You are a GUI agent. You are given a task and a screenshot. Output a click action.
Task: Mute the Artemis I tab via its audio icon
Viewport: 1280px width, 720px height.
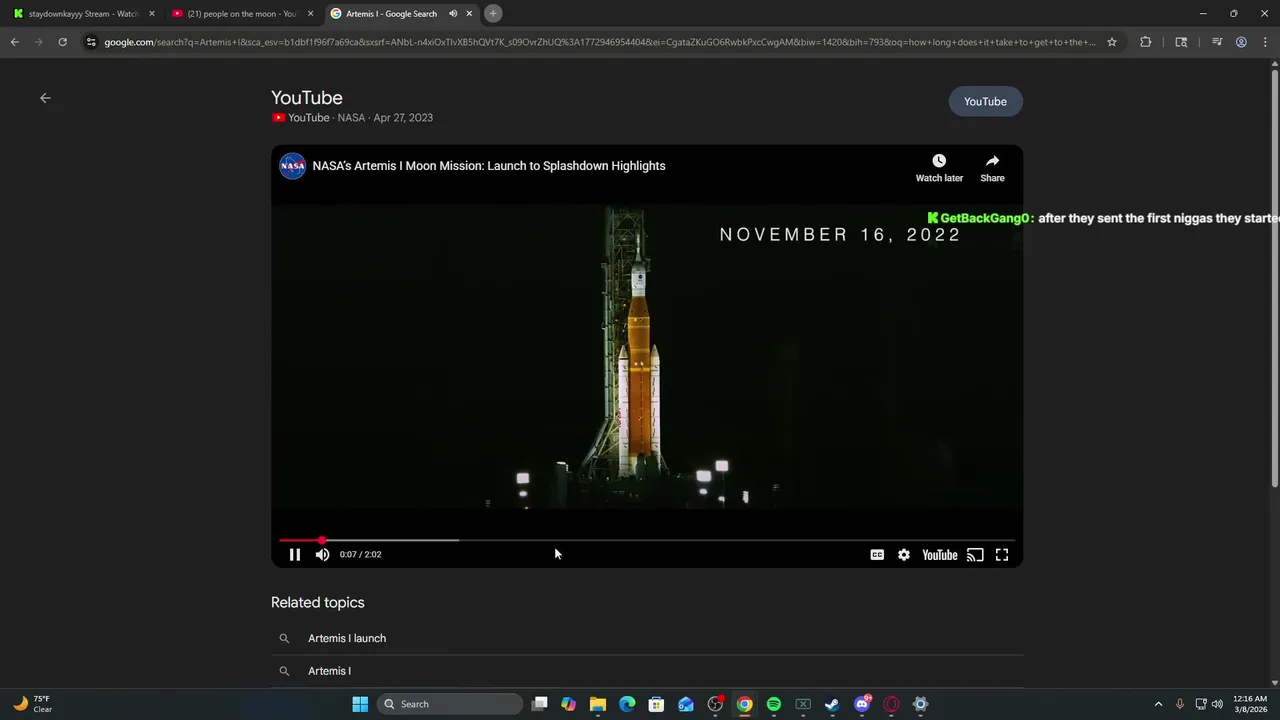point(453,14)
